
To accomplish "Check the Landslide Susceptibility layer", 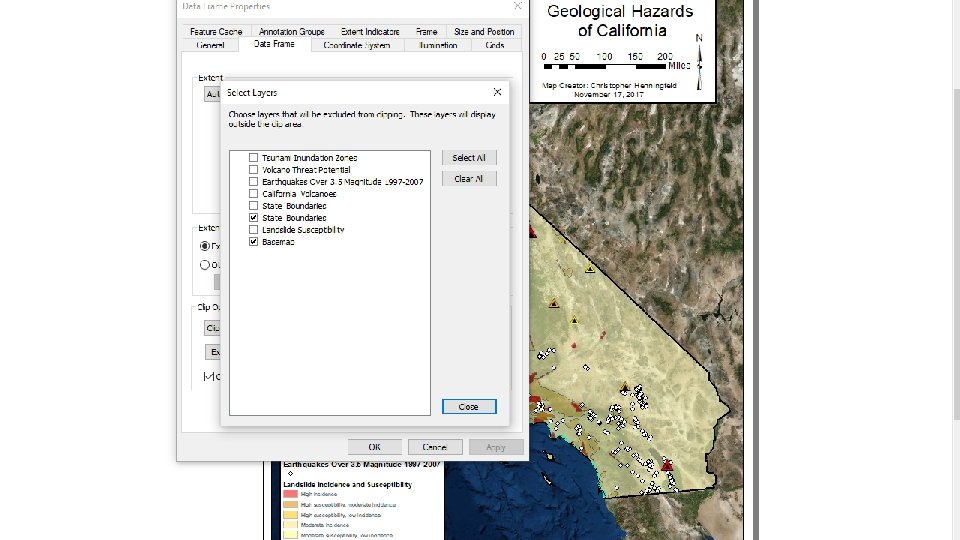I will click(x=253, y=230).
